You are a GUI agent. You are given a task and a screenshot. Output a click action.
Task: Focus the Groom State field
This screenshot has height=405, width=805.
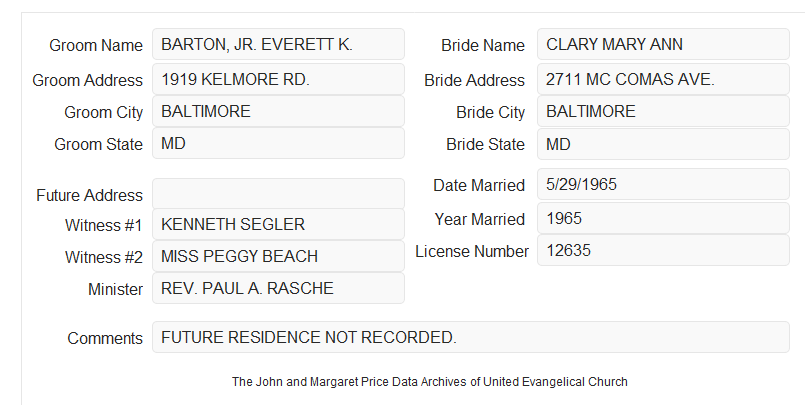tap(278, 143)
